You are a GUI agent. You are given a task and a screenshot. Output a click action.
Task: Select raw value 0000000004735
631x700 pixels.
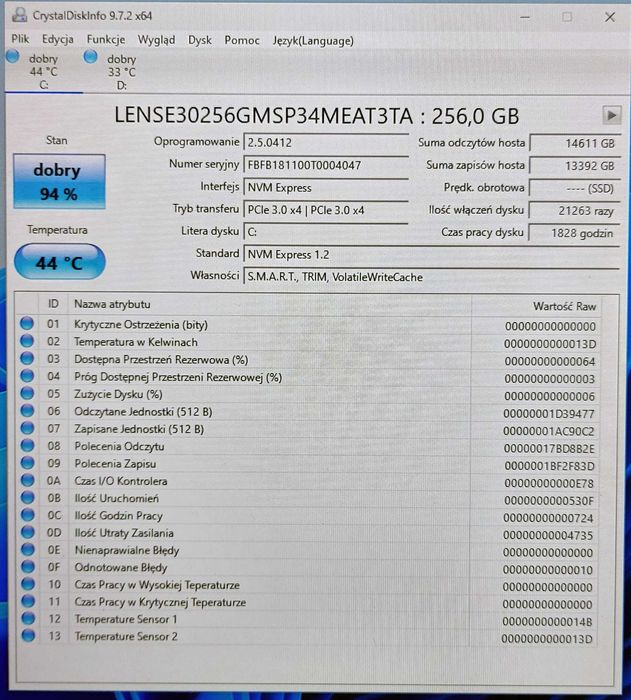548,535
